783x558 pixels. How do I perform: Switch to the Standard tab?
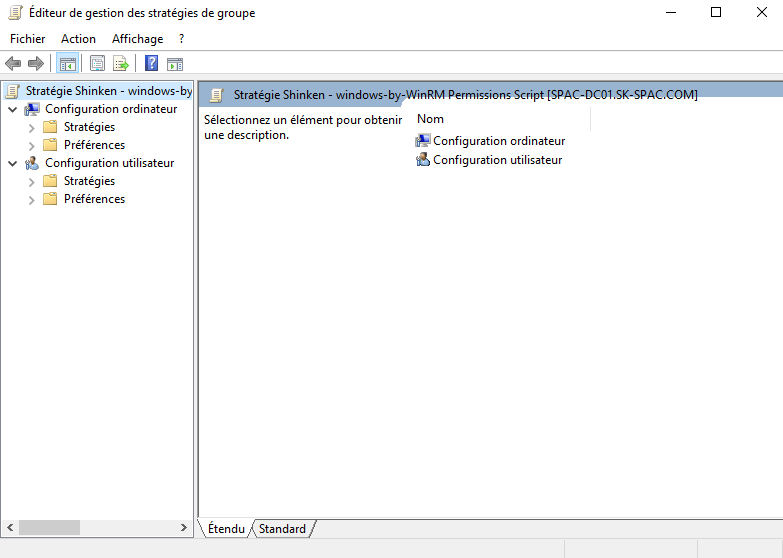pyautogui.click(x=282, y=529)
